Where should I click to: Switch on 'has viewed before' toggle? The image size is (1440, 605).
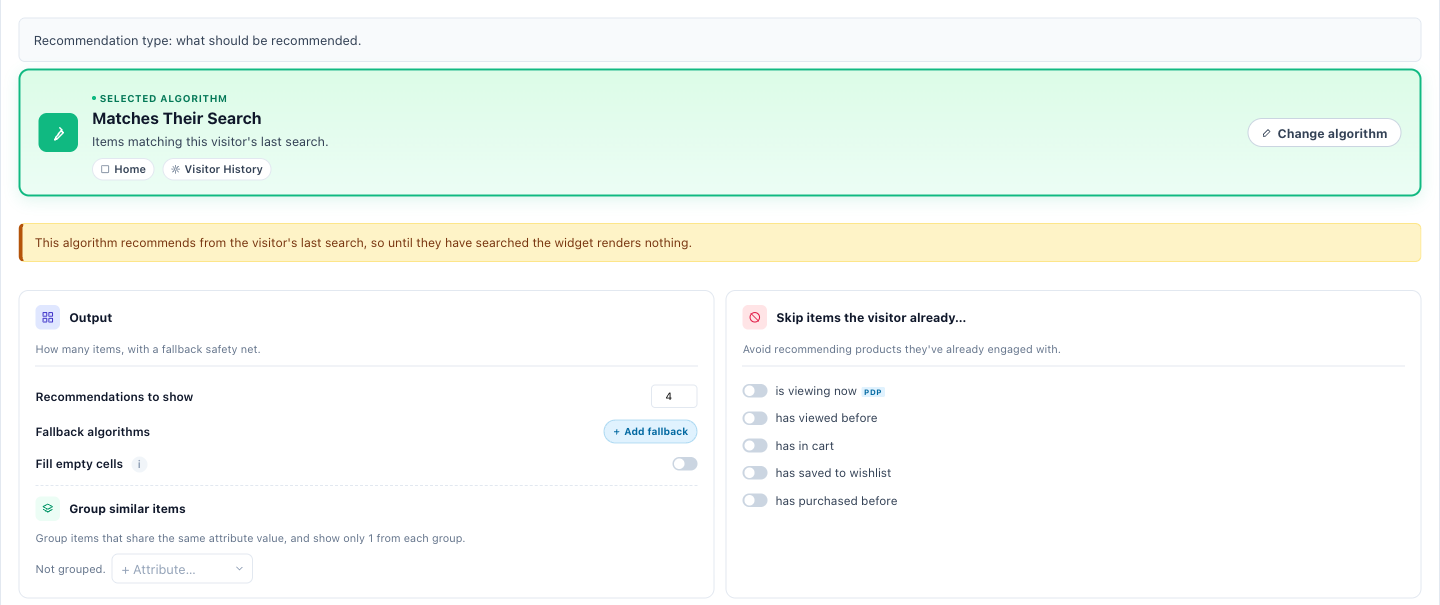coord(755,418)
